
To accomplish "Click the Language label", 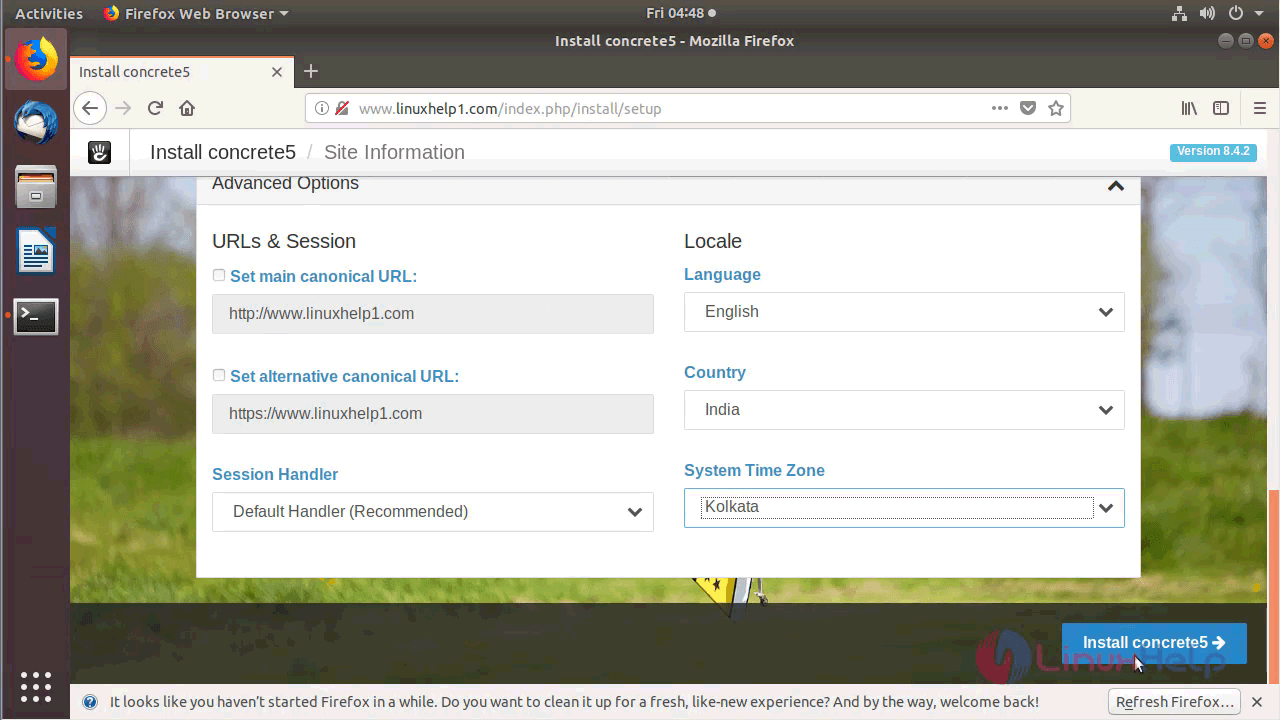I will [x=722, y=274].
